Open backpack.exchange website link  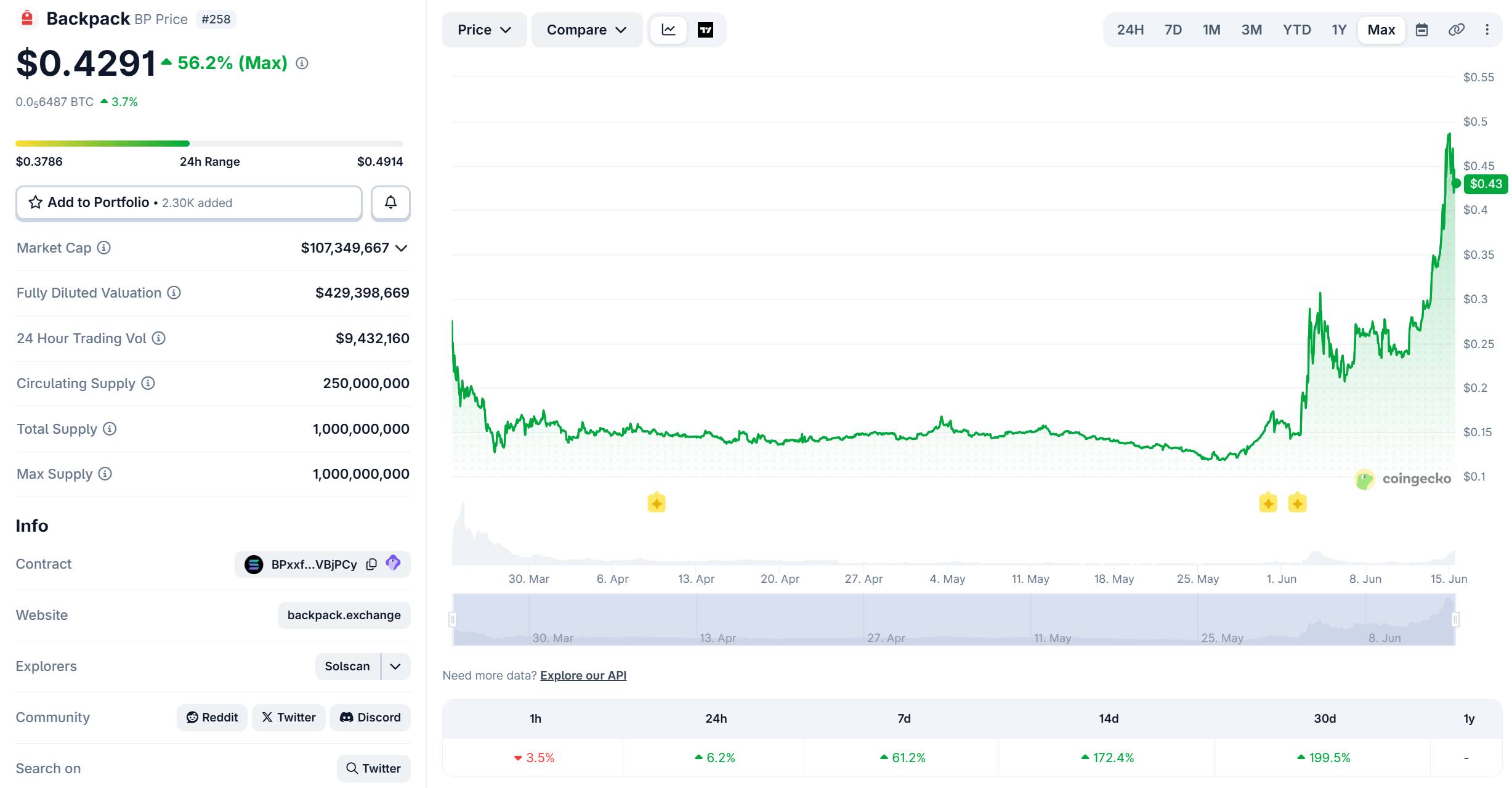pos(344,615)
